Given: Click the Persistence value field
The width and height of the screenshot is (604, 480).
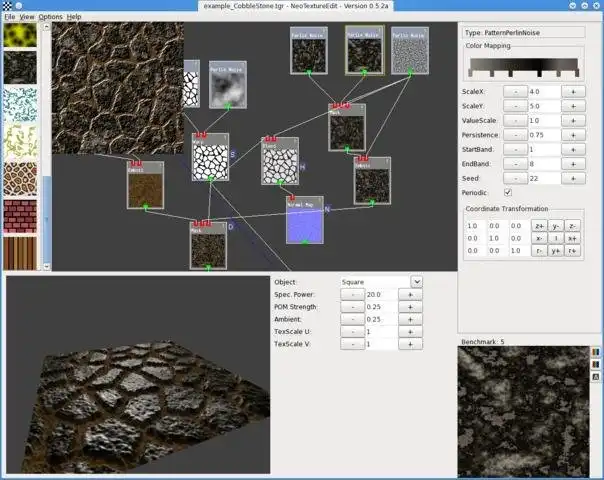Looking at the screenshot, I should [543, 134].
